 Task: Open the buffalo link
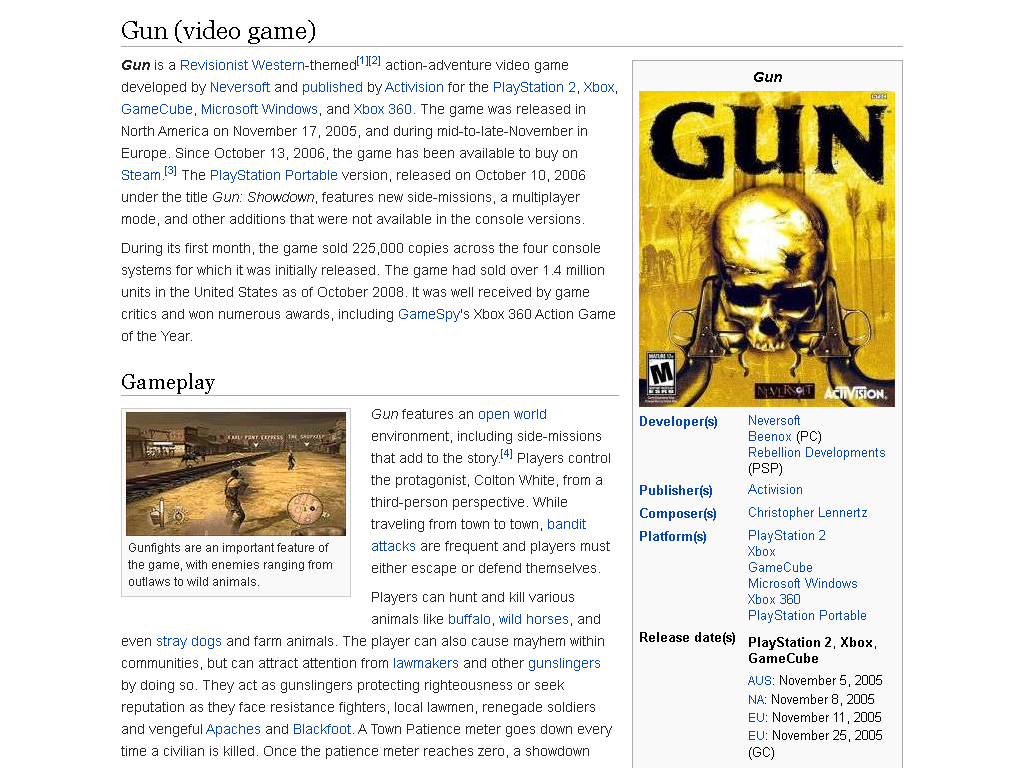click(x=469, y=619)
